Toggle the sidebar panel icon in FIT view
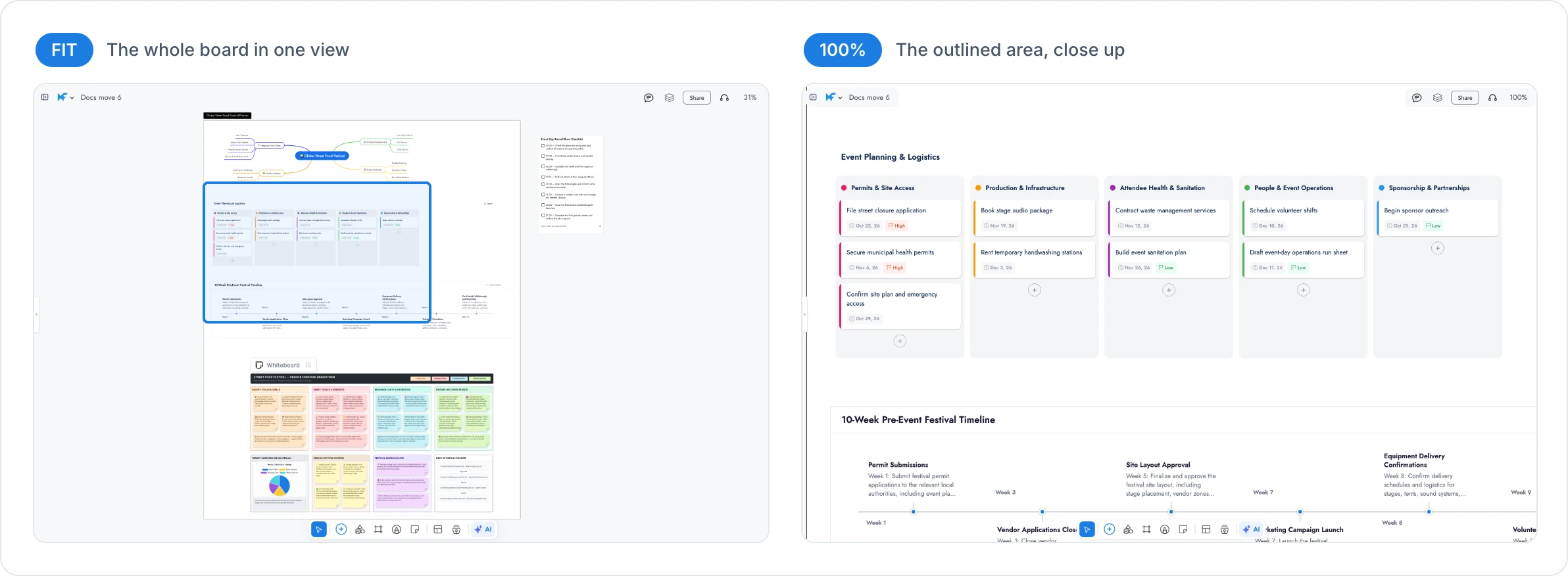The width and height of the screenshot is (1568, 576). click(x=45, y=97)
